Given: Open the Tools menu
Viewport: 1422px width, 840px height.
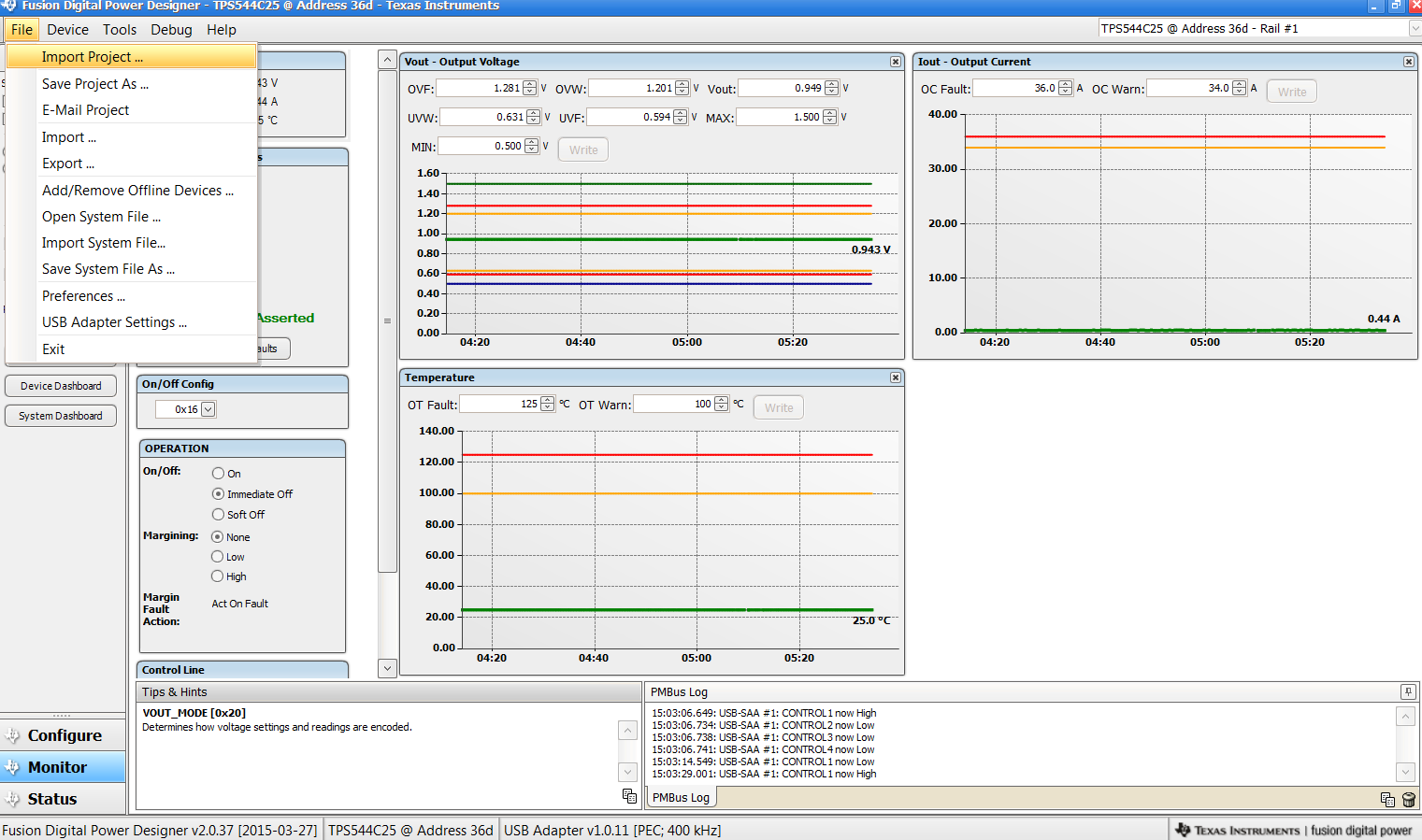Looking at the screenshot, I should coord(119,29).
